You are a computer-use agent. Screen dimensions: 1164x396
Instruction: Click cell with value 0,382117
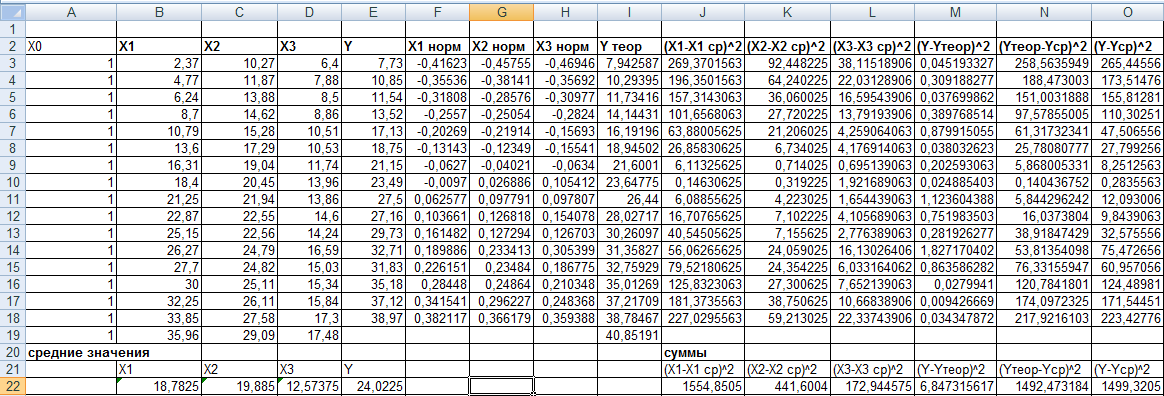click(x=436, y=318)
